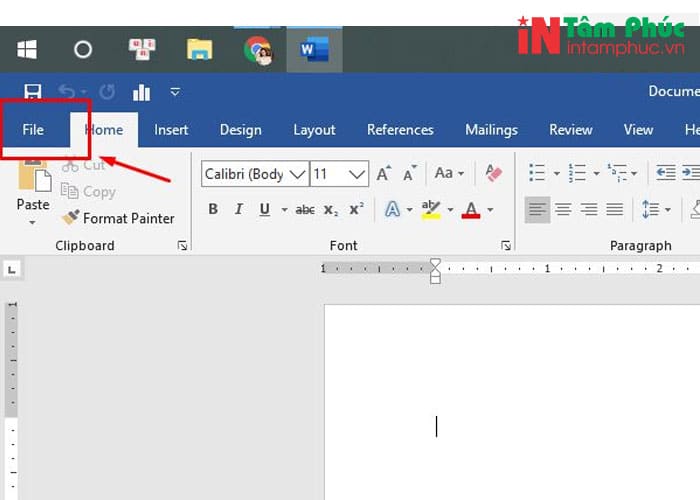The image size is (700, 500).
Task: Toggle Subscript formatting
Action: (x=331, y=209)
